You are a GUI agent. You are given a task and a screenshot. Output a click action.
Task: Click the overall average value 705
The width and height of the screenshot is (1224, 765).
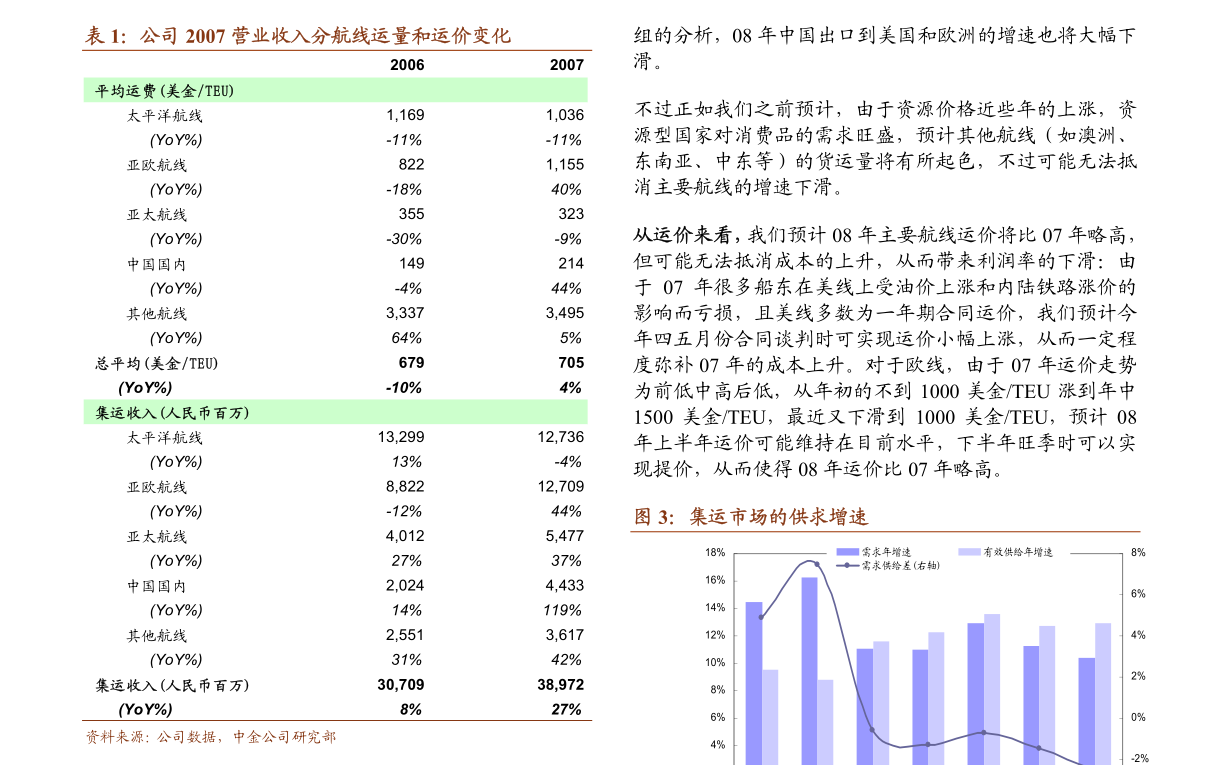coord(571,363)
